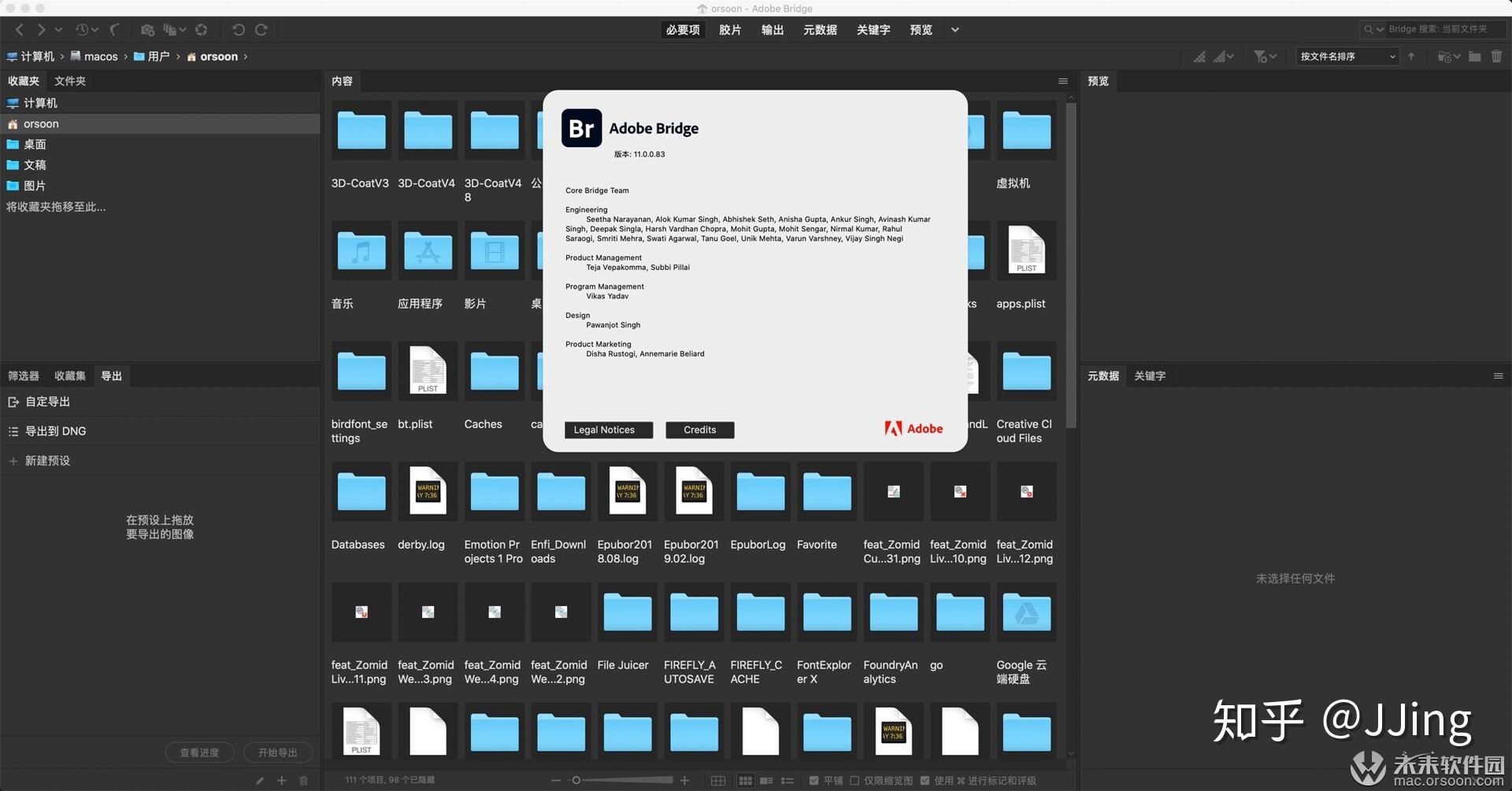
Task: Enable the 仅限缩览图 checkbox
Action: click(855, 780)
